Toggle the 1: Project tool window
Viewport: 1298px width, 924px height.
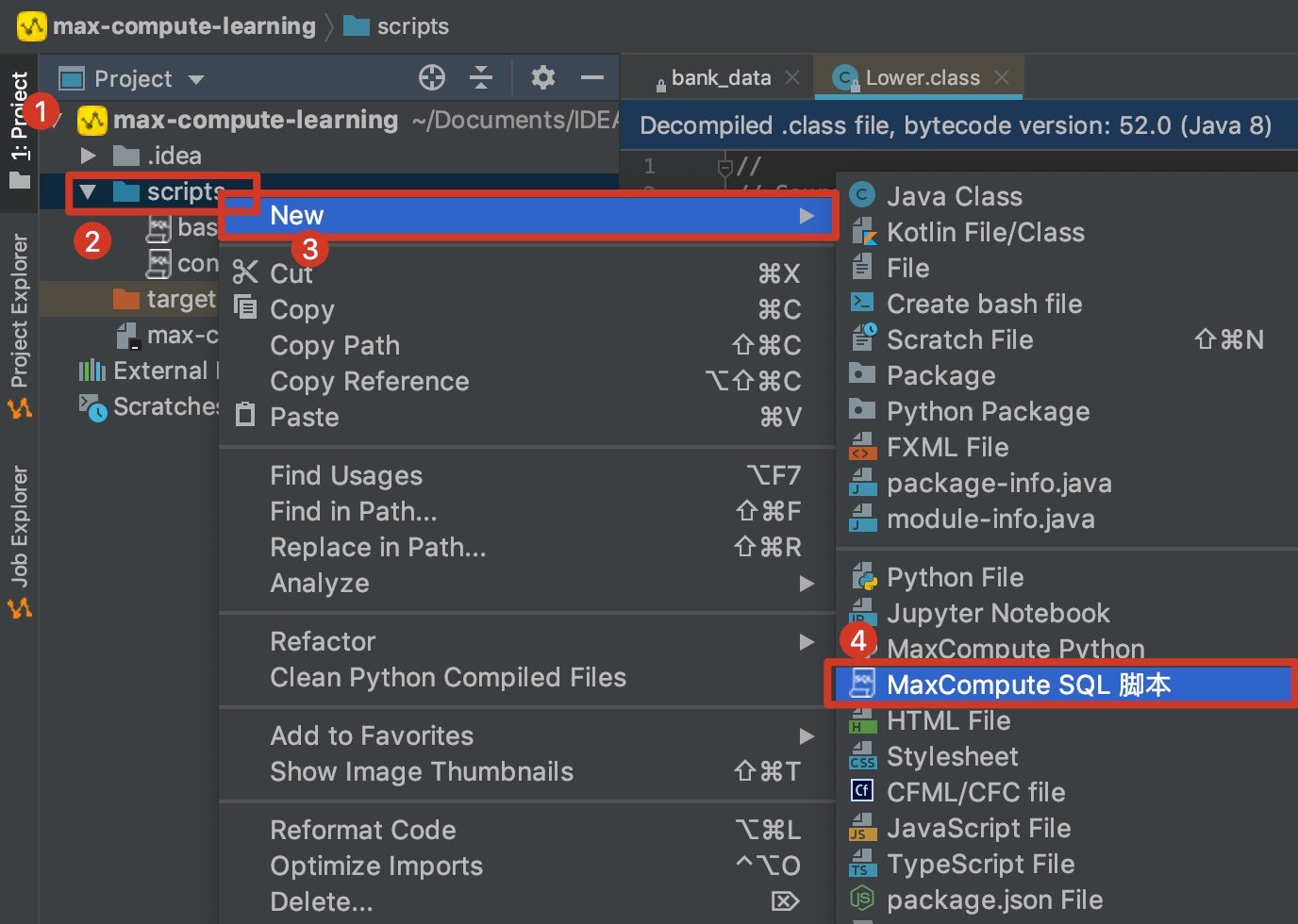point(19,123)
